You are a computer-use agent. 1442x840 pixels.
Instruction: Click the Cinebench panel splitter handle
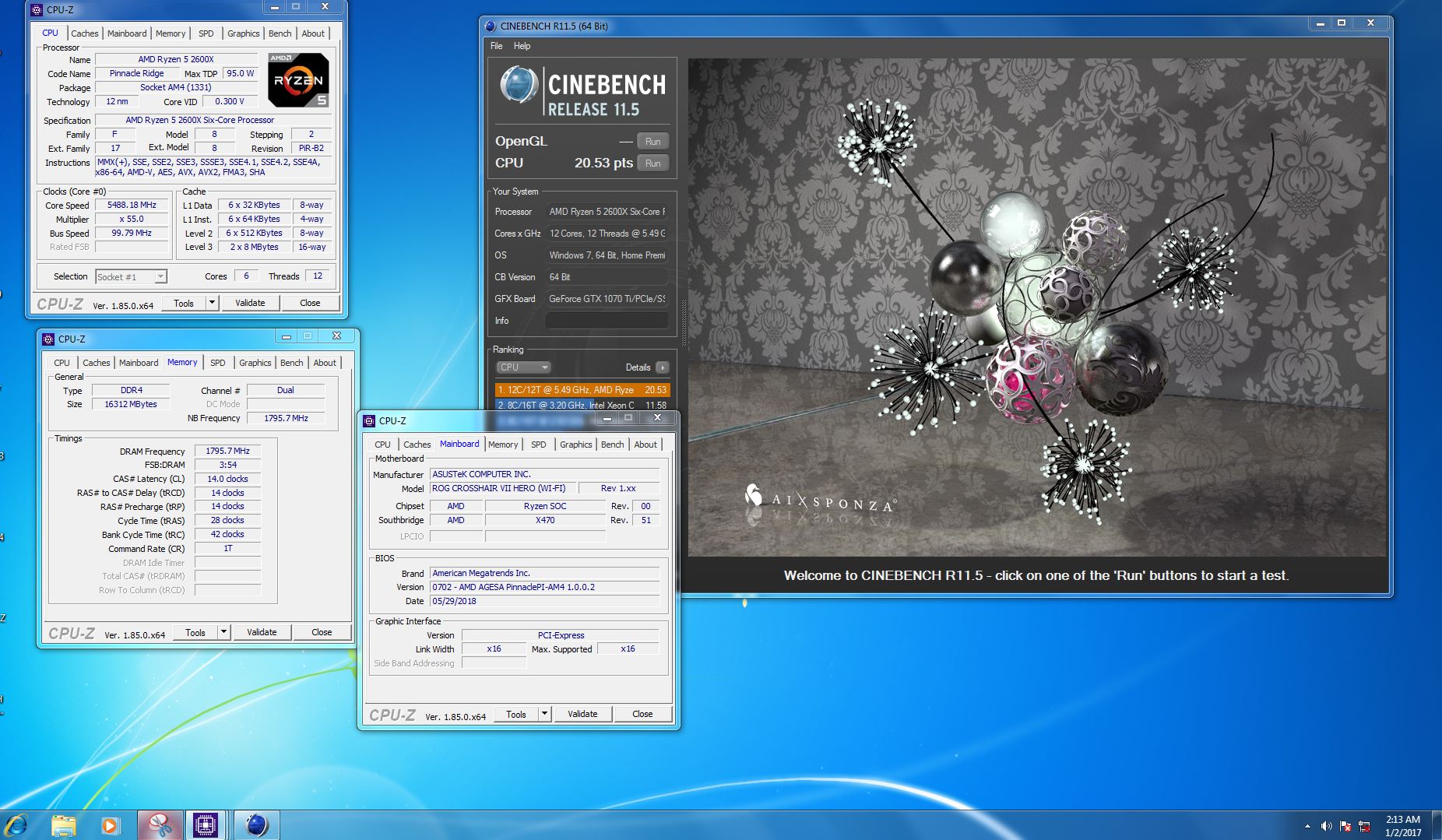pyautogui.click(x=683, y=324)
